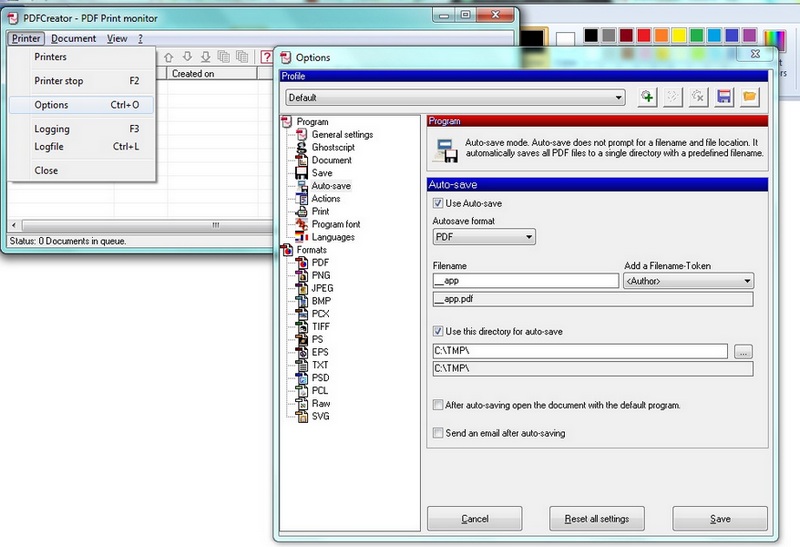This screenshot has width=800, height=547.
Task: Uncheck the Use Auto-save checkbox
Action: (438, 204)
